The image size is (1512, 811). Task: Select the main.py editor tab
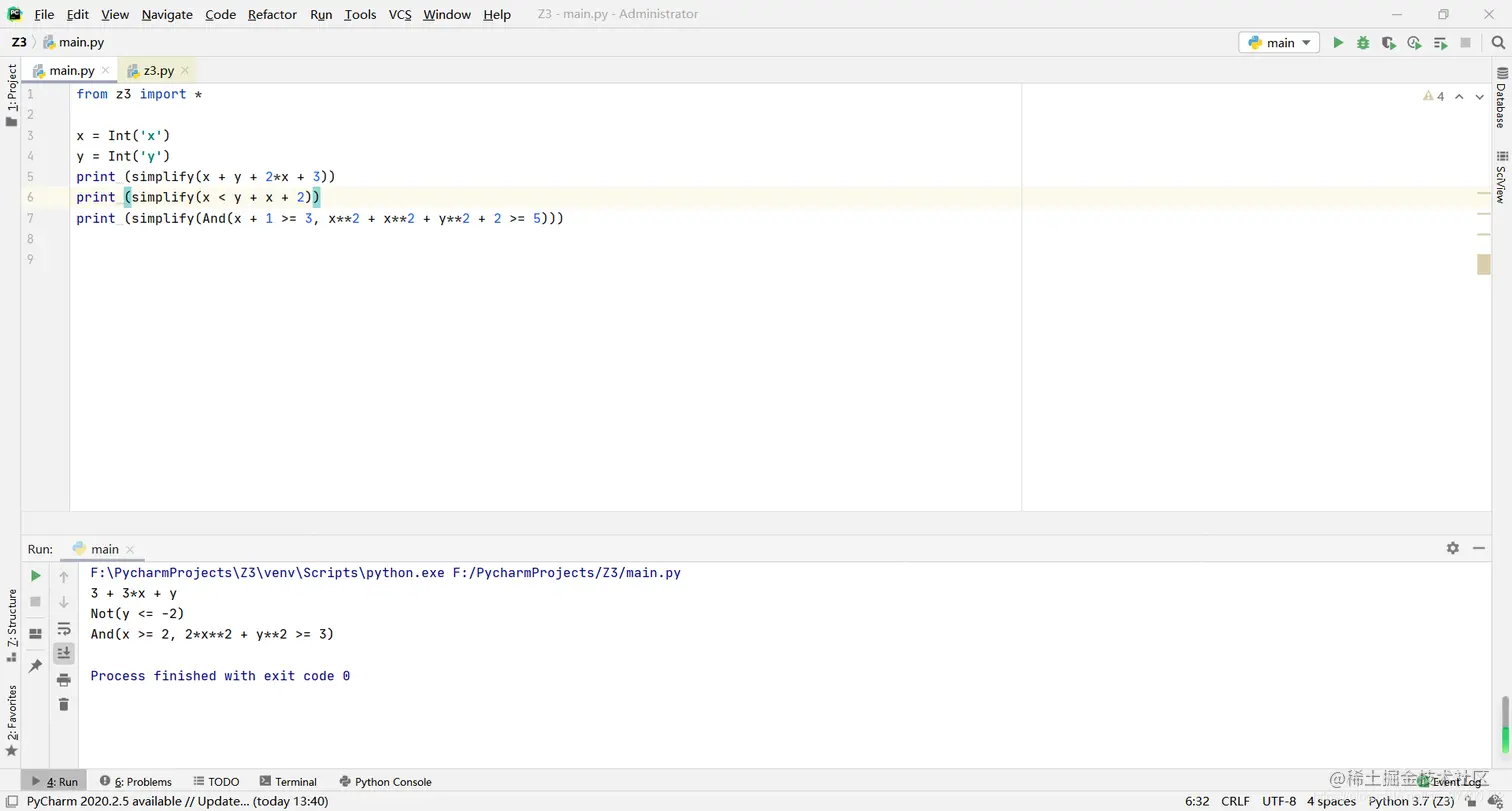[72, 71]
